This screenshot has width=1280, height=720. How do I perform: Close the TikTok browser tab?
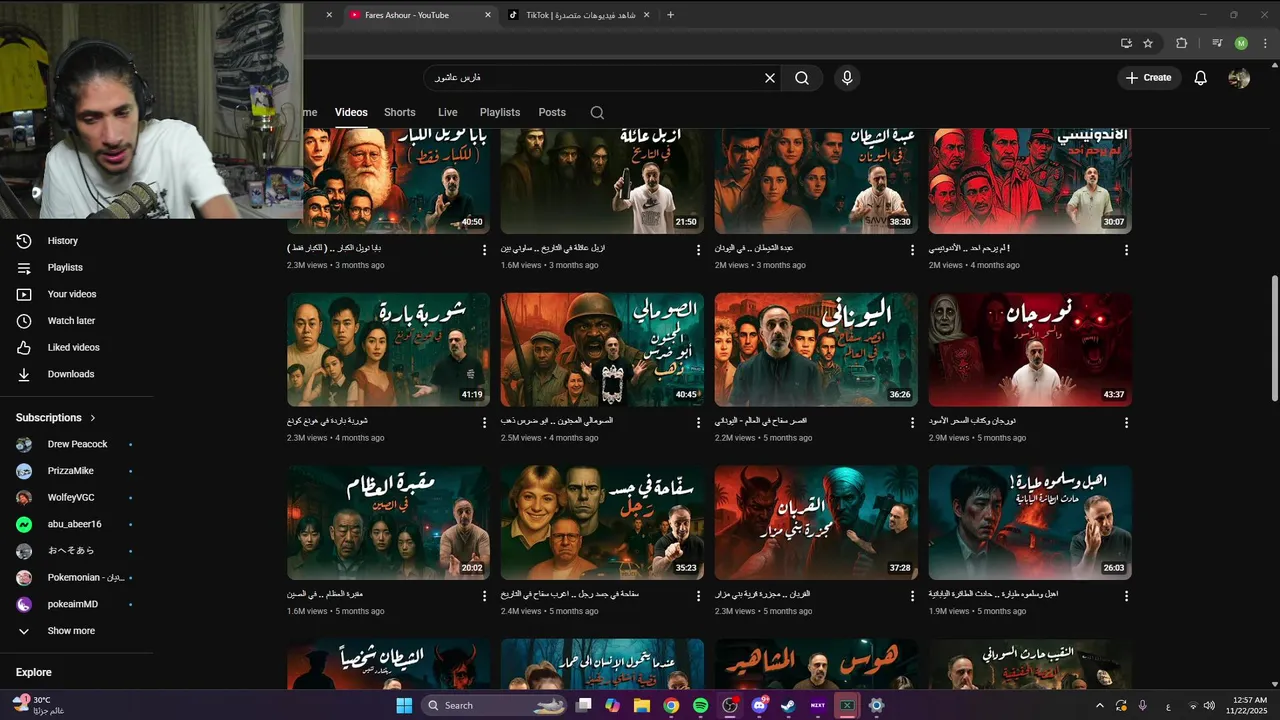(x=646, y=15)
